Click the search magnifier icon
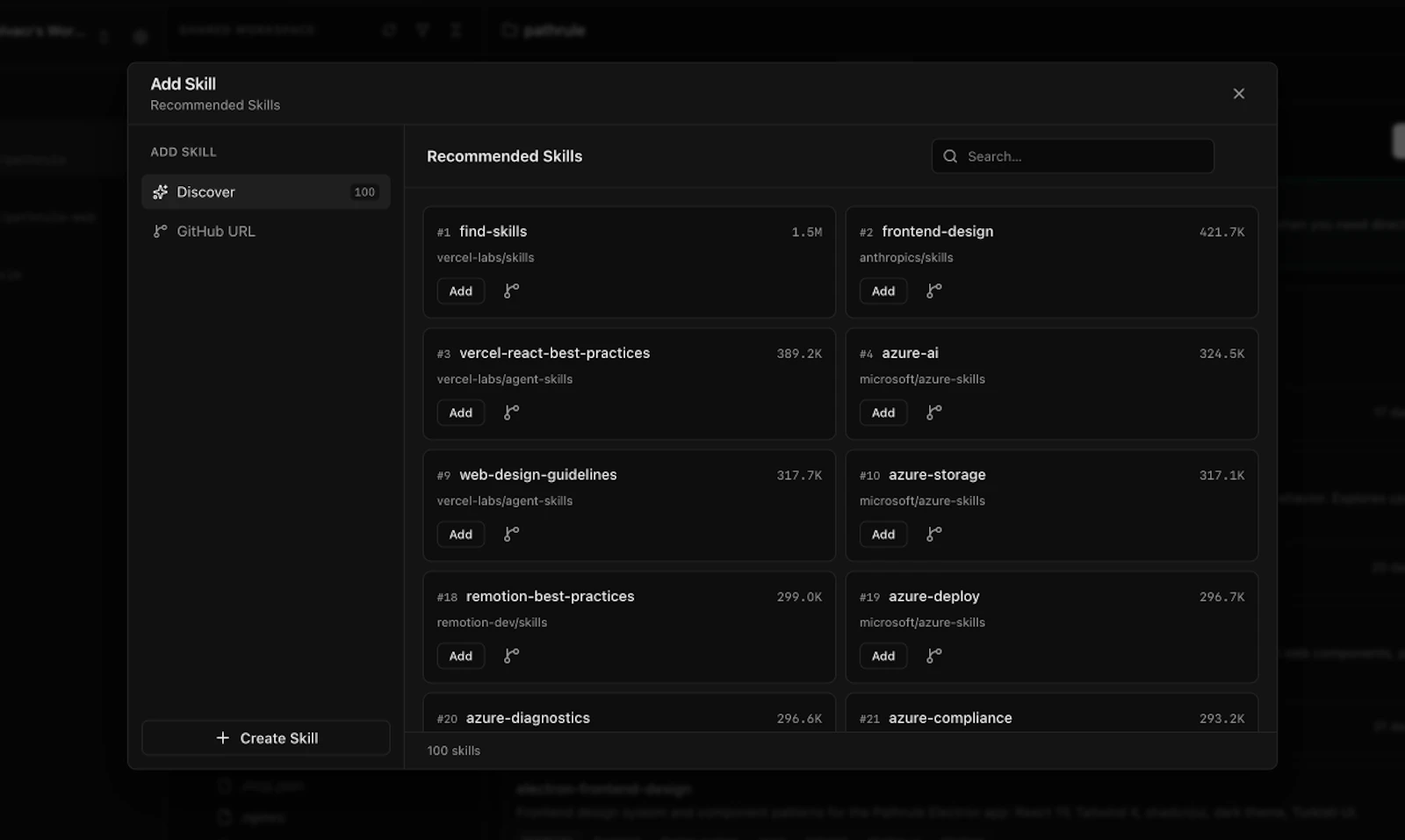 pyautogui.click(x=950, y=156)
